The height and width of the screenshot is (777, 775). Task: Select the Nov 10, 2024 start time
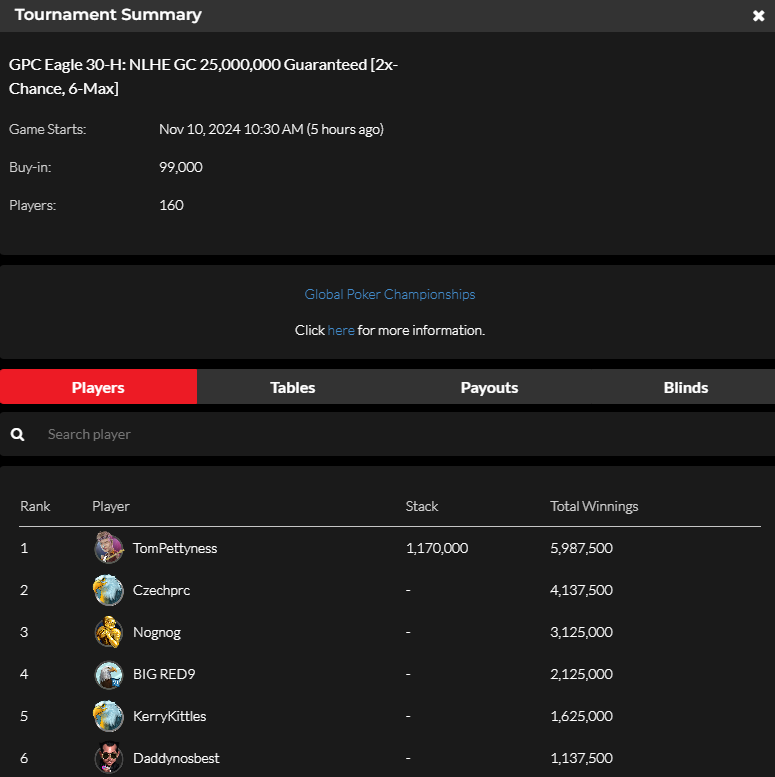click(271, 129)
